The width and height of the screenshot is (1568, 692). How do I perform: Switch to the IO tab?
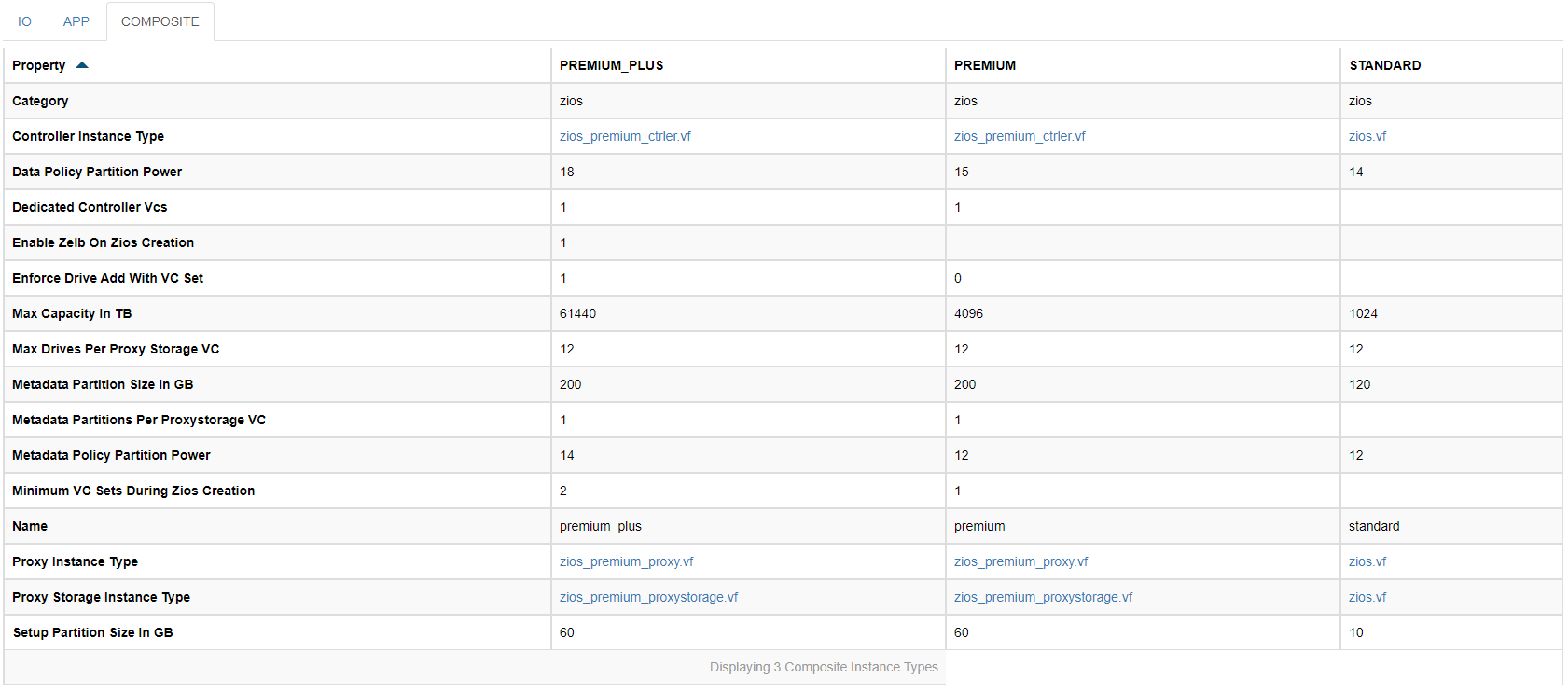(x=24, y=21)
